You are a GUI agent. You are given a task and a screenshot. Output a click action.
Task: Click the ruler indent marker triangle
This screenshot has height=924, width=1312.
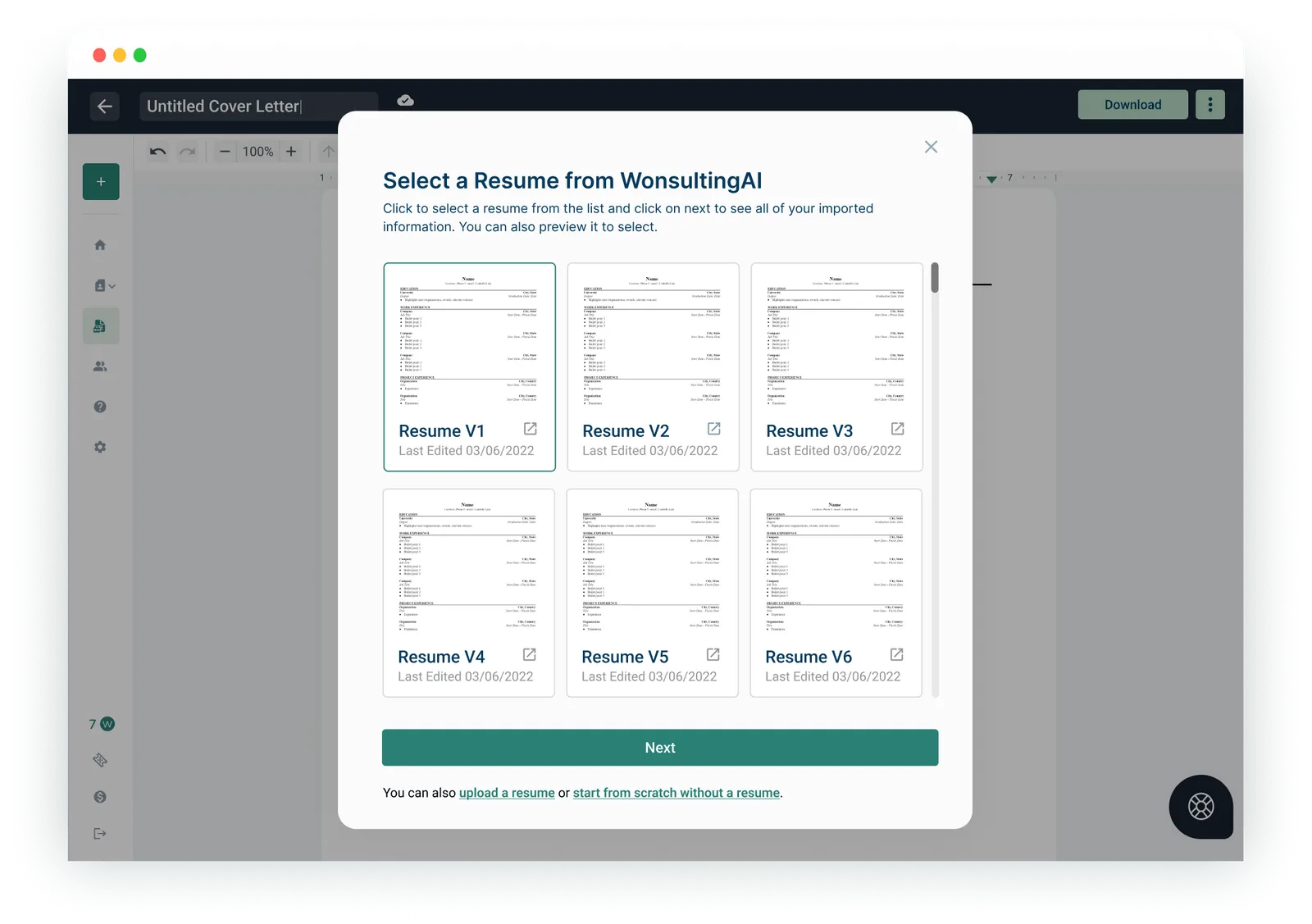[x=992, y=179]
